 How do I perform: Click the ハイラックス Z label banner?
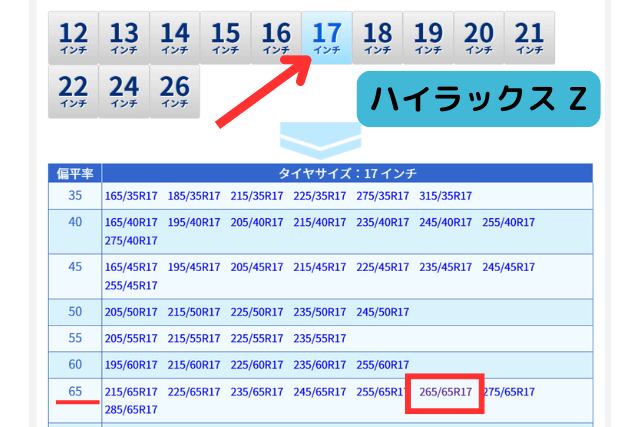pyautogui.click(x=478, y=99)
